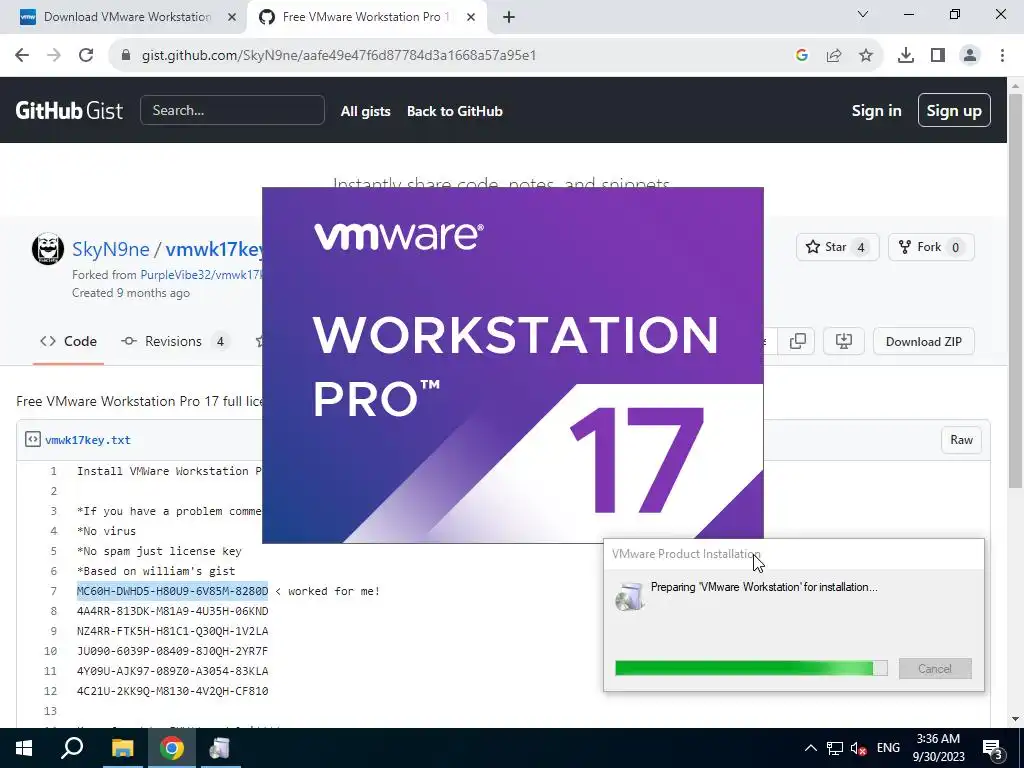Go Back to GitHub
1024x768 pixels.
455,111
